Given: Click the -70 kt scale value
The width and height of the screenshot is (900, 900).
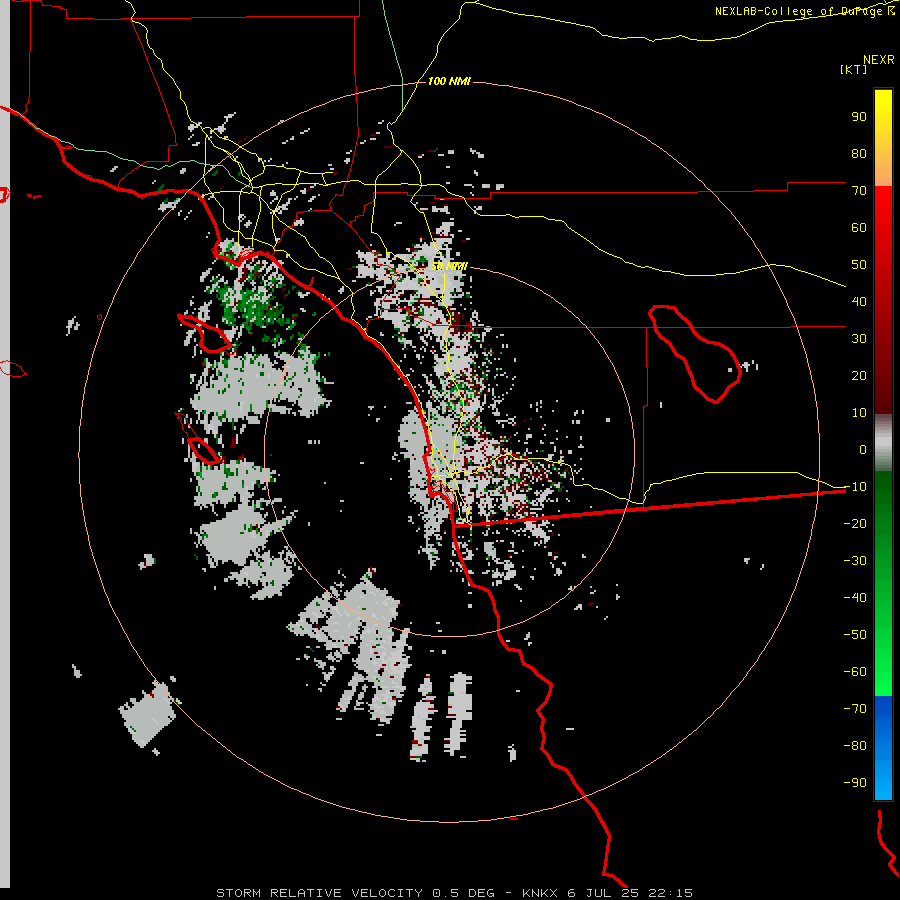Looking at the screenshot, I should click(855, 709).
